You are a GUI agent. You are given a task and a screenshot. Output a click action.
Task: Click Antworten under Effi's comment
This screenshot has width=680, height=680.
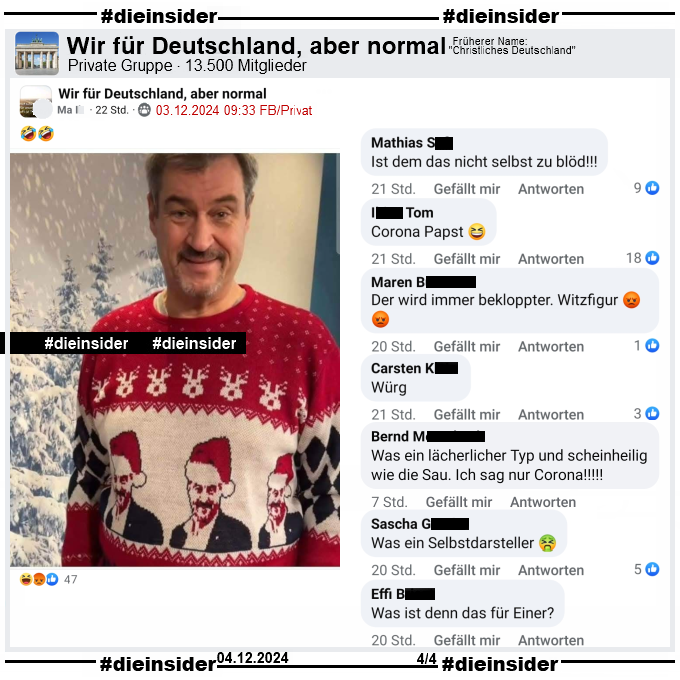(x=551, y=641)
